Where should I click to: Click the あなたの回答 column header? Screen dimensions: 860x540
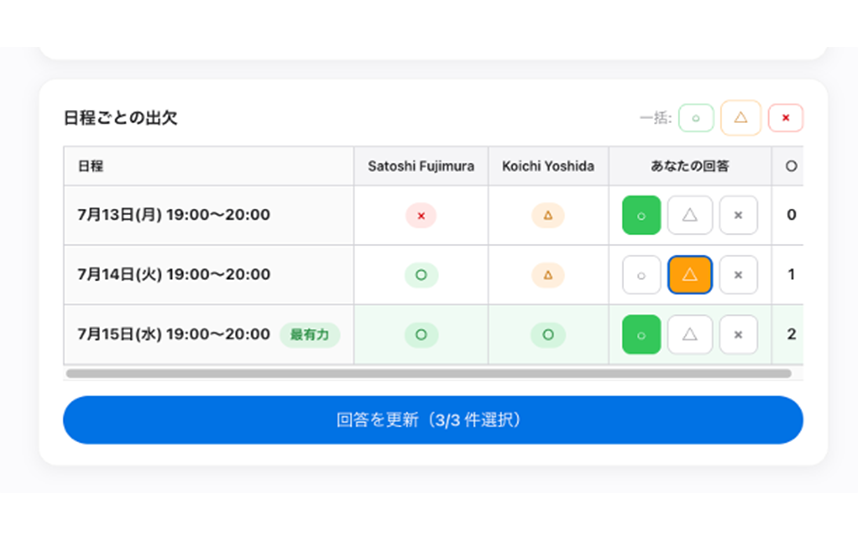click(x=689, y=166)
